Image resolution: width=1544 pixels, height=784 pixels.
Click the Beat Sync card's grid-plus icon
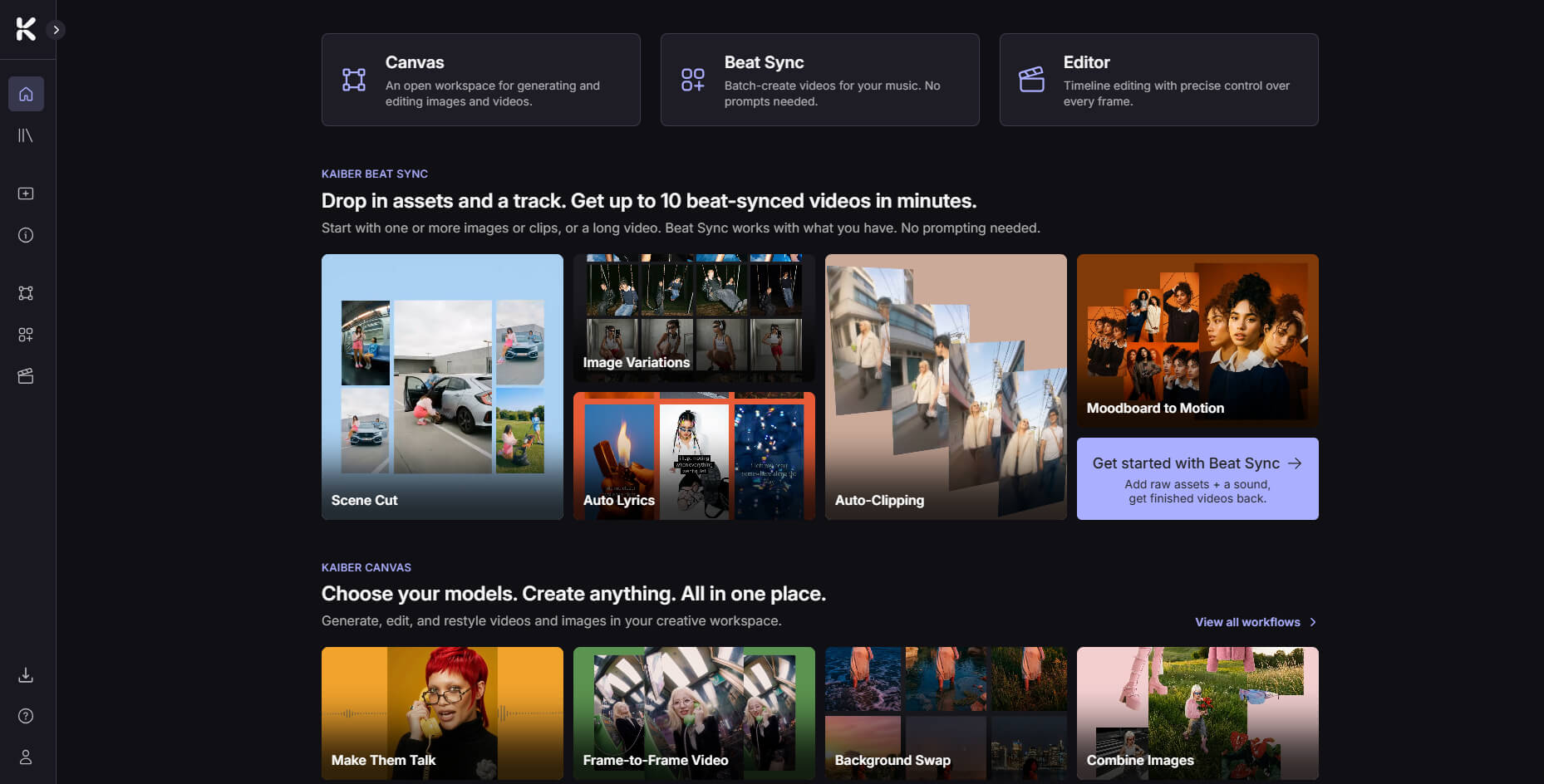pos(693,80)
